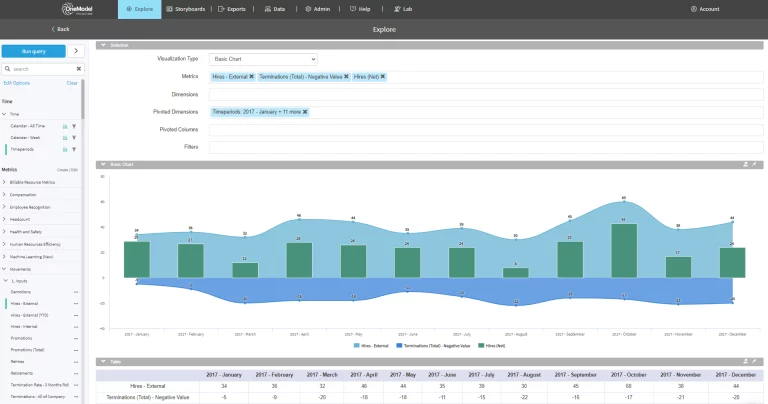The width and height of the screenshot is (768, 404).
Task: Click the arrow button beside Run query
Action: [76, 51]
